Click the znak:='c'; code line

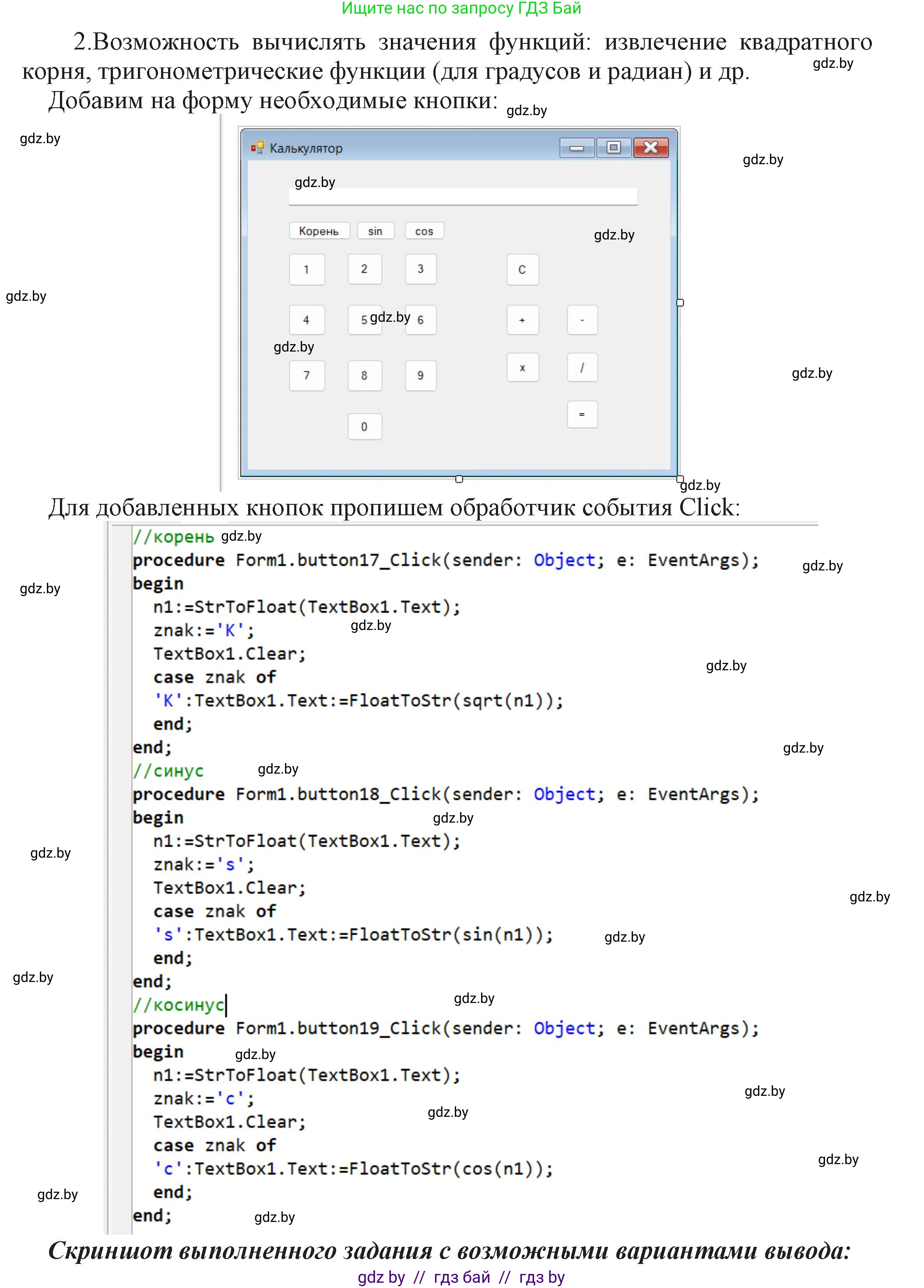204,1098
